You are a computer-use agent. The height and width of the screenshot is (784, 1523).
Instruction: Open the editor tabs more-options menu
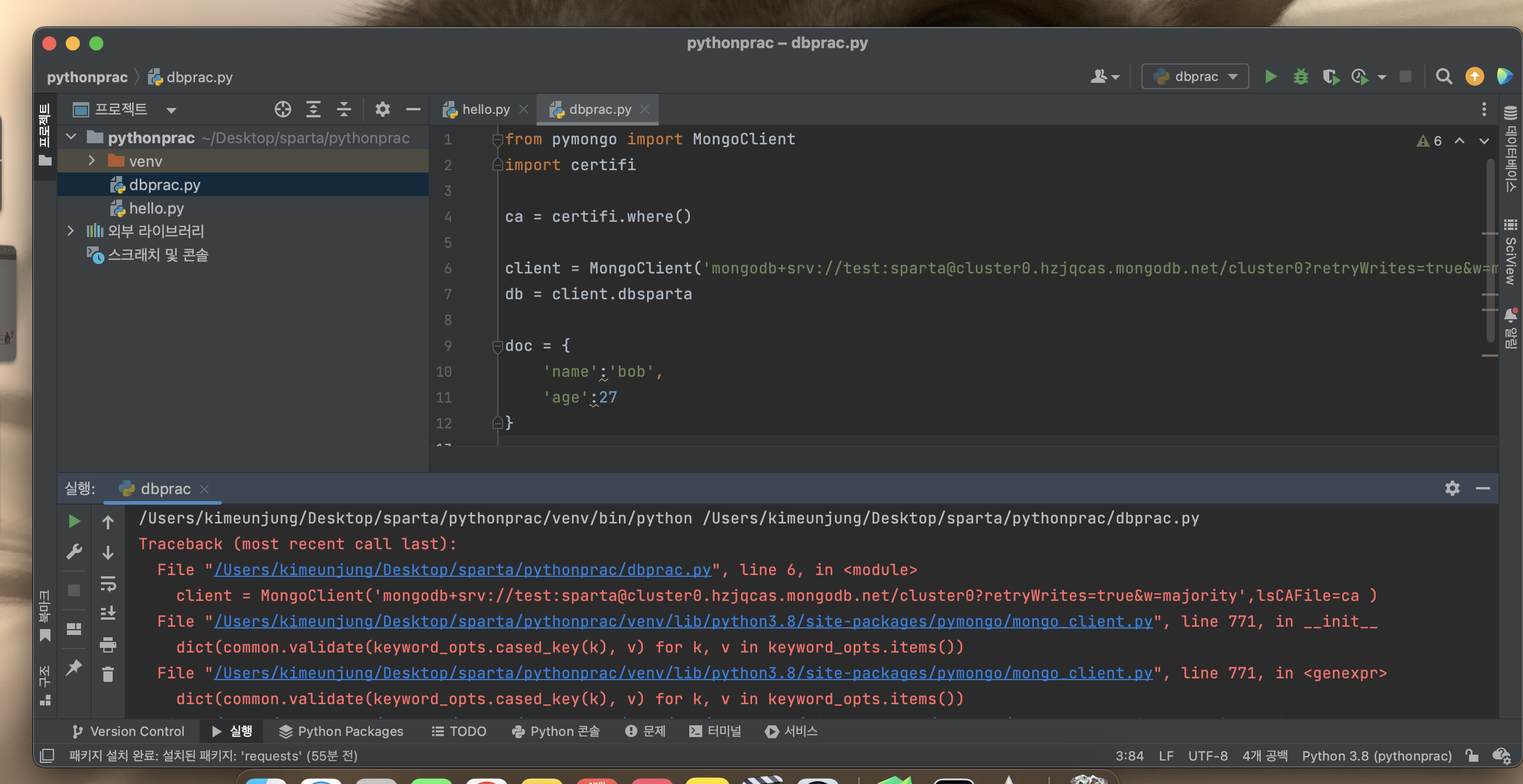[1484, 109]
